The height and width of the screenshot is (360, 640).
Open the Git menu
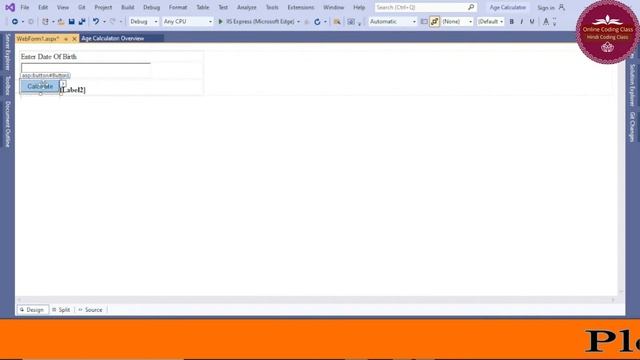click(x=82, y=7)
